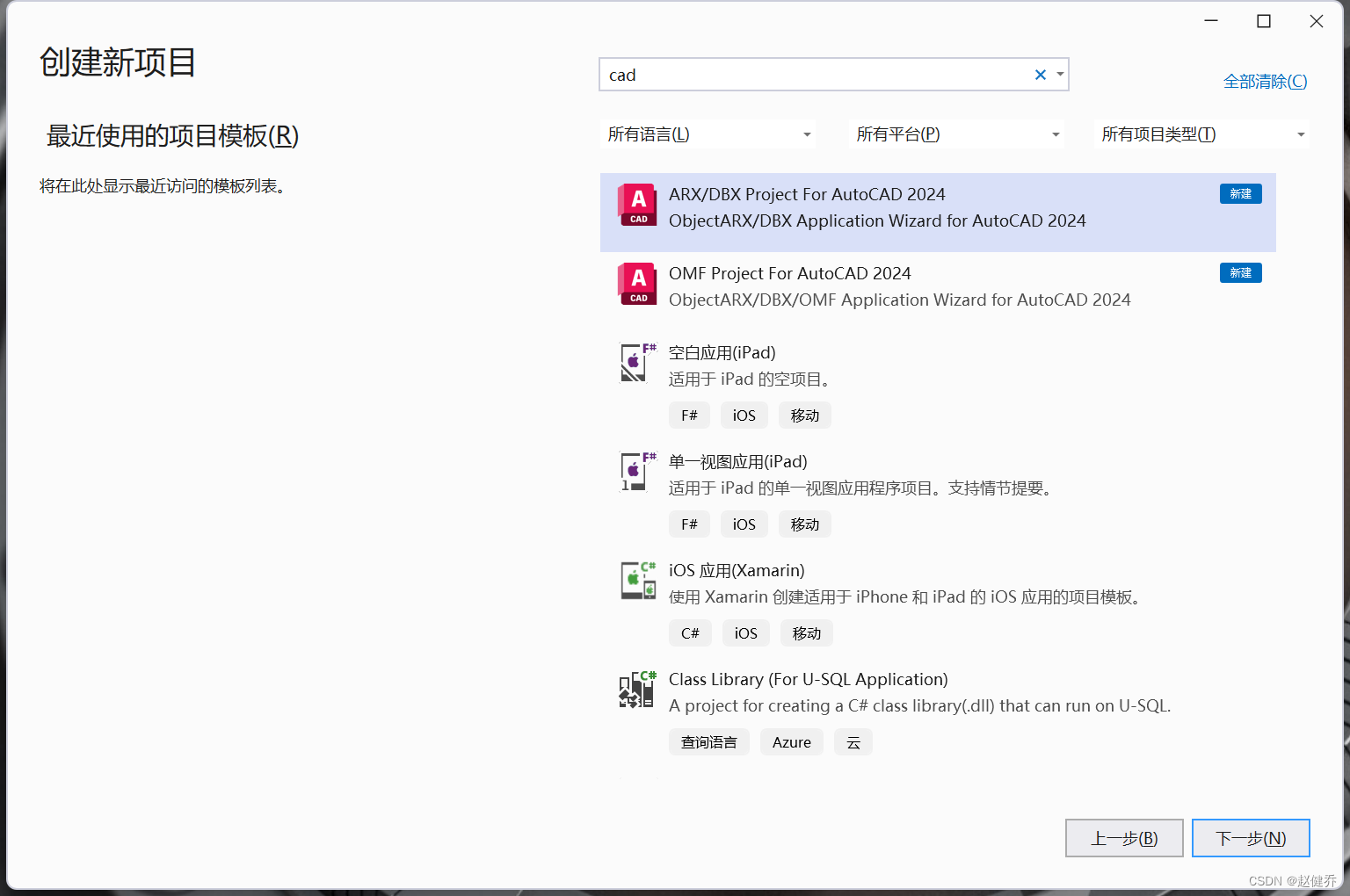The height and width of the screenshot is (896, 1350).
Task: Click the 上一步 back button
Action: [1124, 838]
